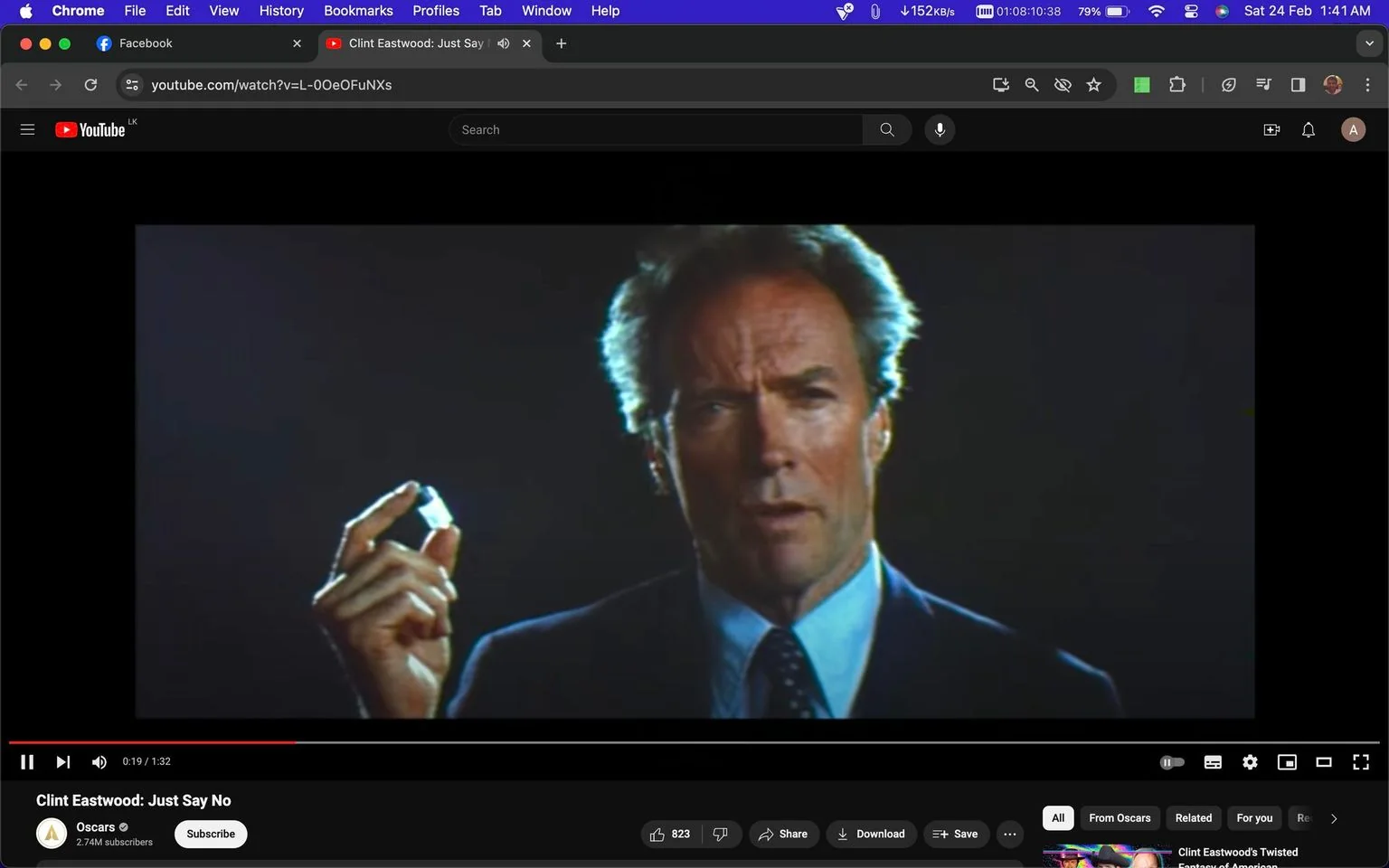Open video player settings gear

[x=1250, y=762]
